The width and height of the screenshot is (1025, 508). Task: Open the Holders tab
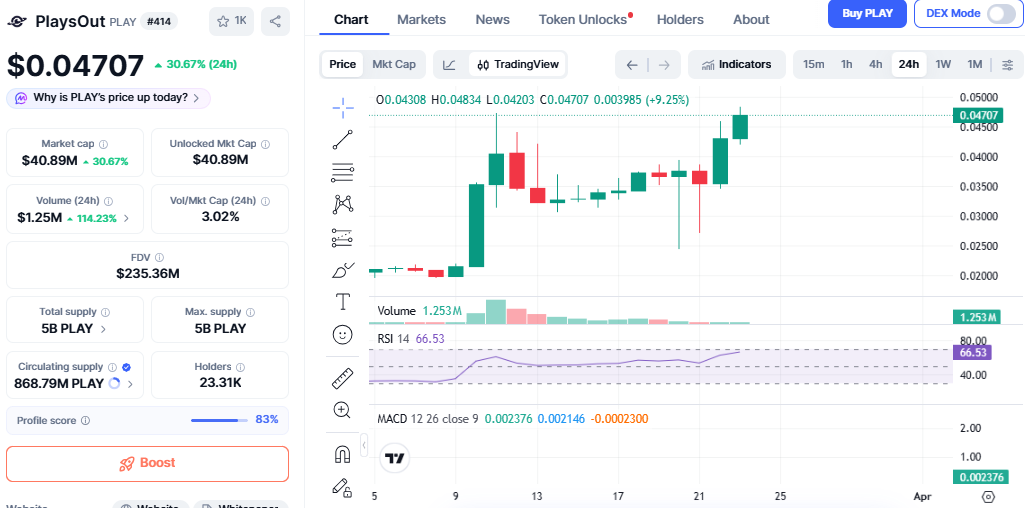680,20
